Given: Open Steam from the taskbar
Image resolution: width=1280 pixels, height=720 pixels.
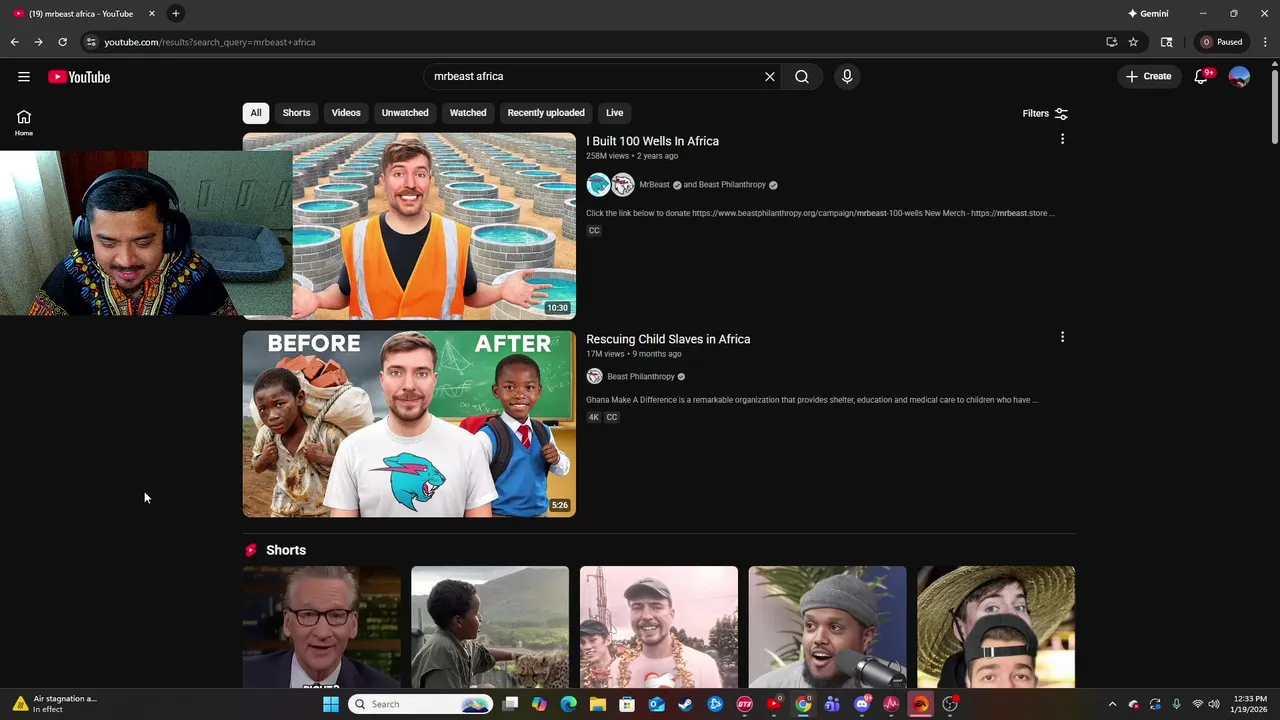Looking at the screenshot, I should [685, 704].
